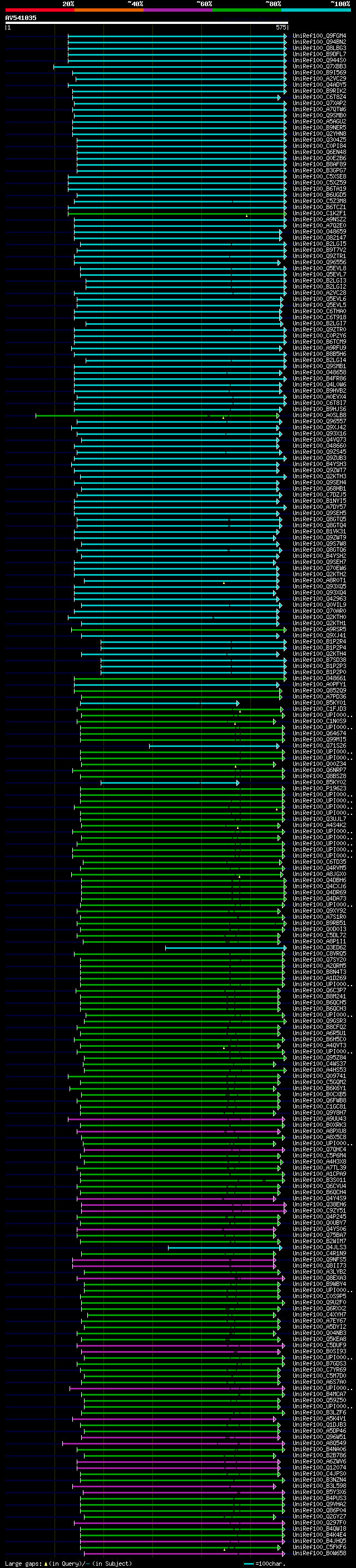
Task: Select label UniRef100_B7SD38
Action: tap(319, 660)
